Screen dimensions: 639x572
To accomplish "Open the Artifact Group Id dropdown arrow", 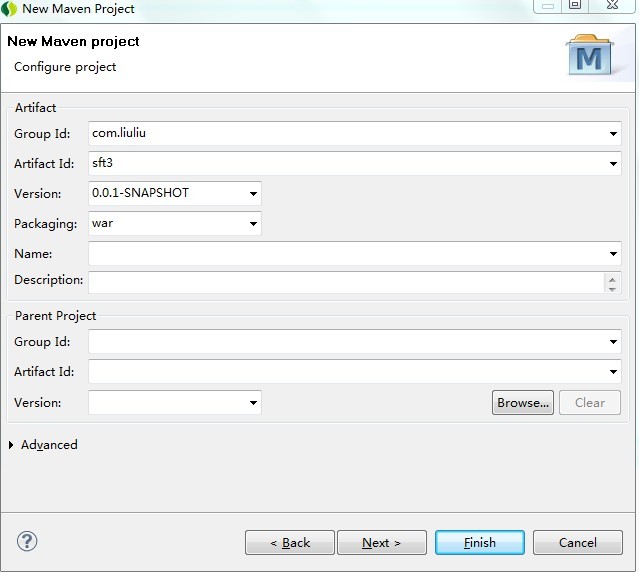I will [x=613, y=134].
